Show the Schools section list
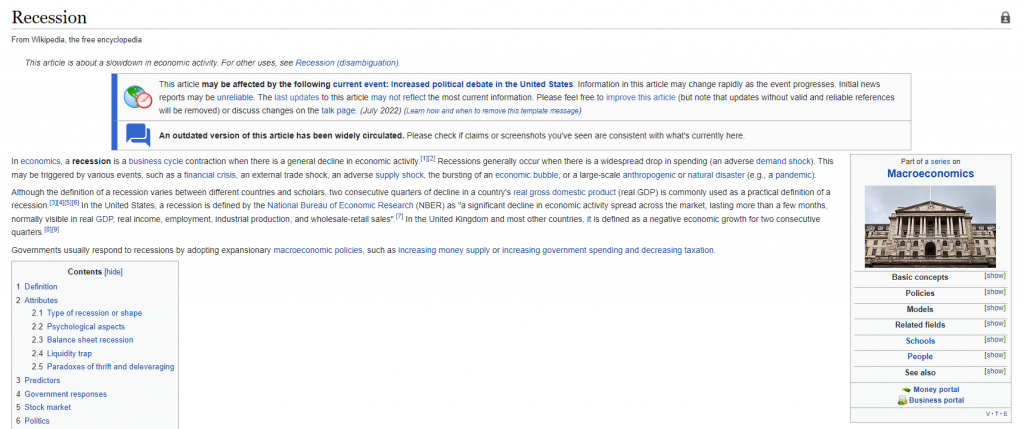This screenshot has height=429, width=1024. pos(995,340)
